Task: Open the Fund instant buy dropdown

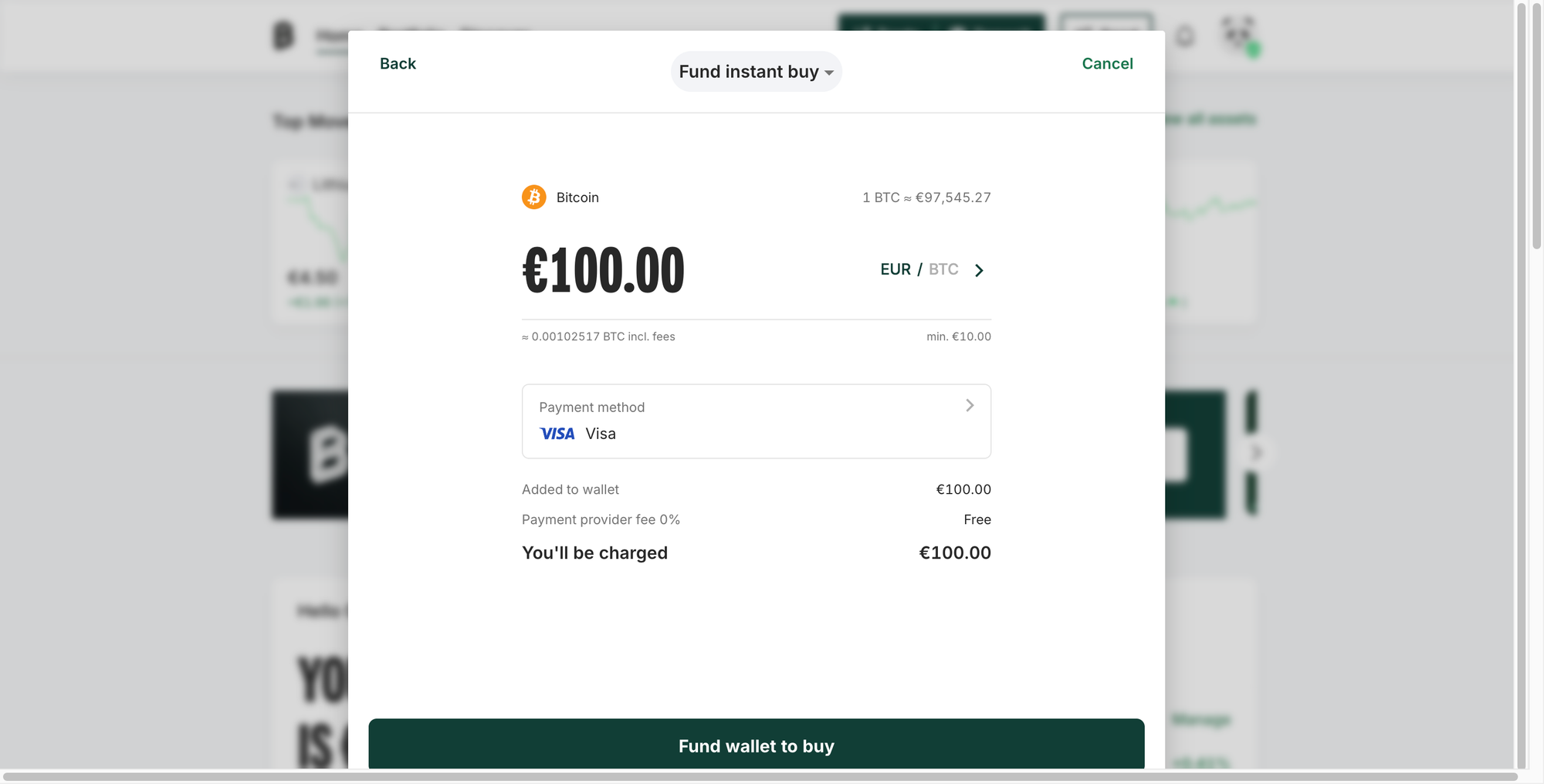Action: point(756,72)
